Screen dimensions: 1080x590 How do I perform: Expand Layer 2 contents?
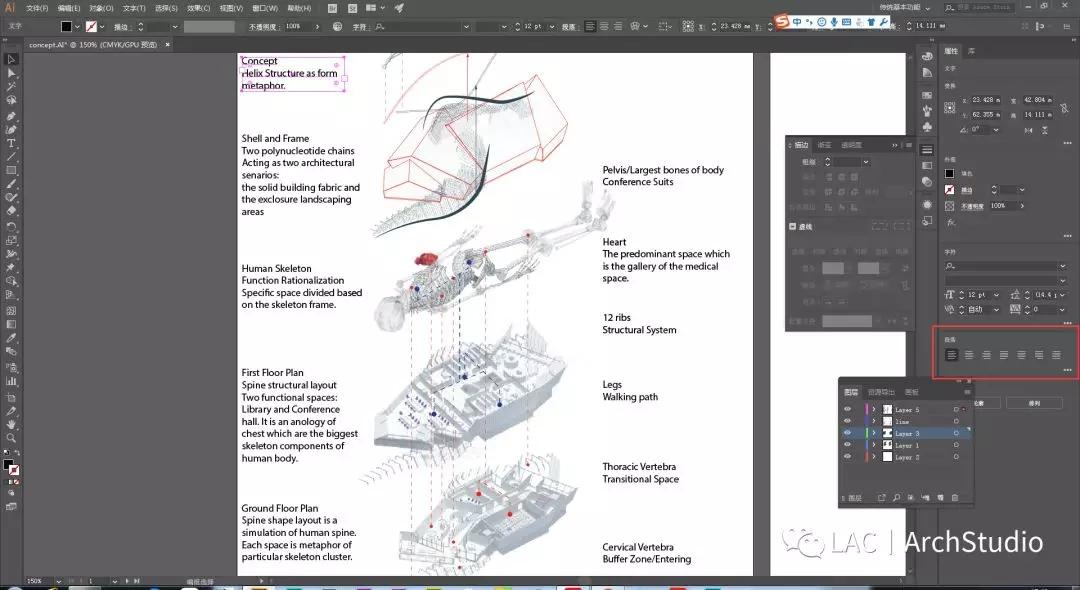tap(874, 456)
